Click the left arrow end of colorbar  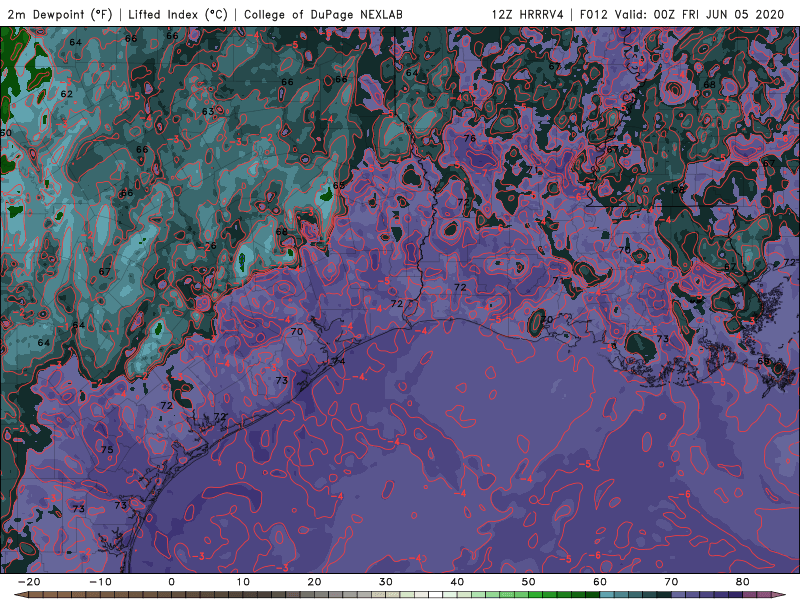(21, 595)
